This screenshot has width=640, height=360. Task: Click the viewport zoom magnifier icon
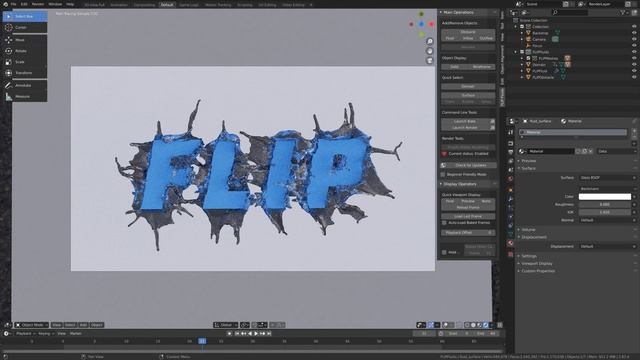tap(430, 42)
